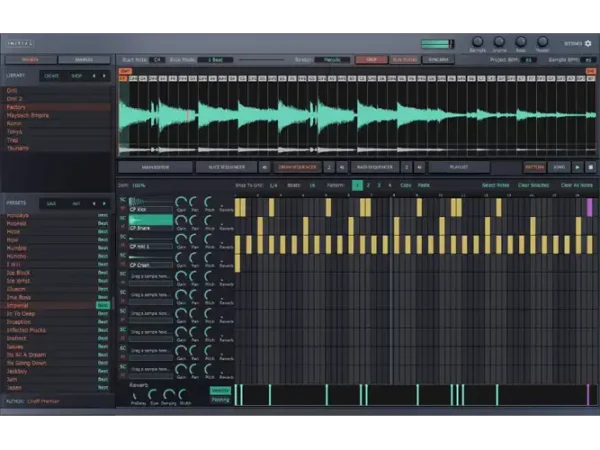The image size is (600, 450).
Task: Open the settings gear icon
Action: (x=588, y=44)
